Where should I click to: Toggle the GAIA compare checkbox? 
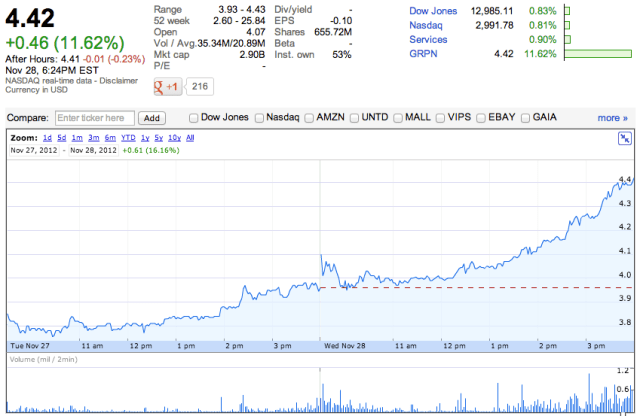click(x=526, y=118)
